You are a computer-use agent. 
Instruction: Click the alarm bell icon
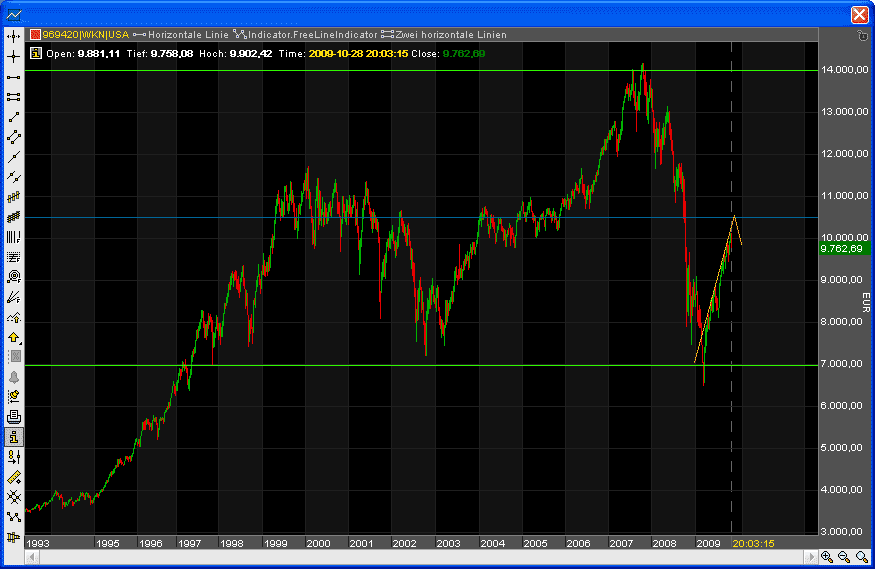click(x=13, y=377)
